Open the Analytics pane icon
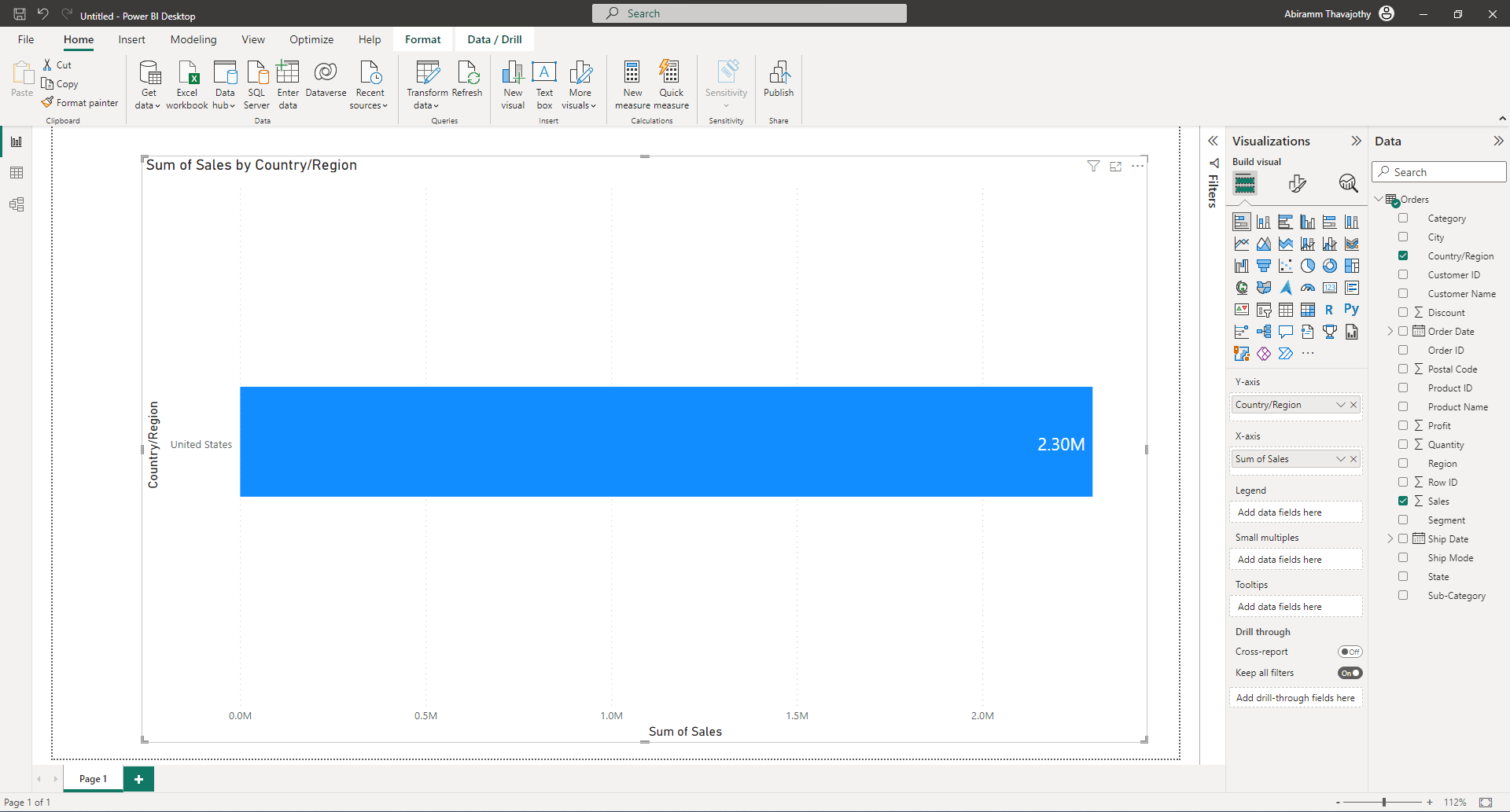The image size is (1510, 812). point(1348,183)
